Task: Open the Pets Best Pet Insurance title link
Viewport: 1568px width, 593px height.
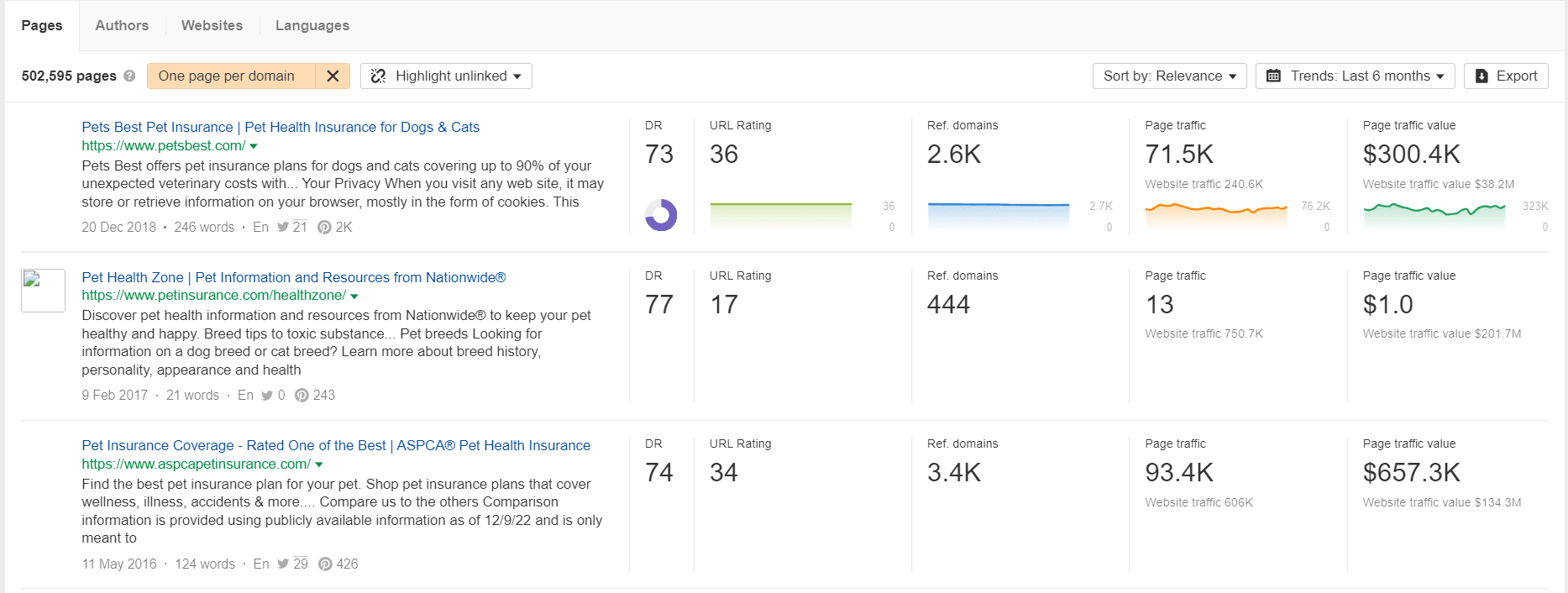Action: [x=281, y=127]
